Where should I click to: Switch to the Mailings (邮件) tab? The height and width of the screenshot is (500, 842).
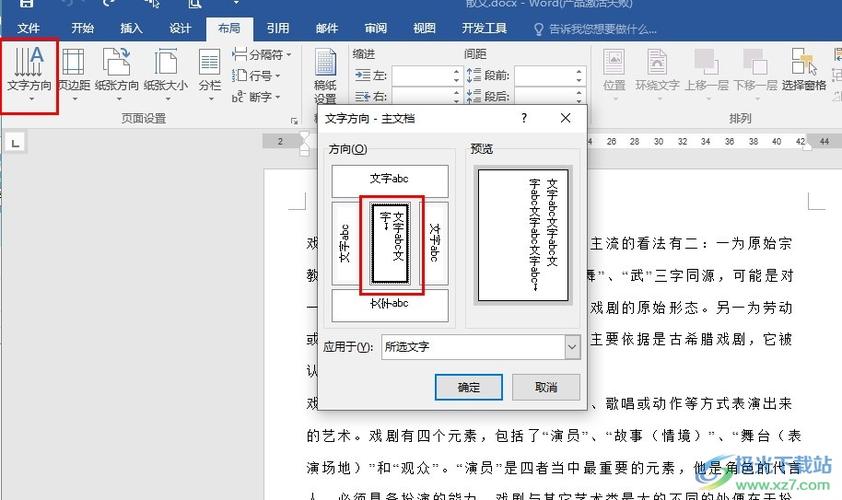(x=326, y=28)
